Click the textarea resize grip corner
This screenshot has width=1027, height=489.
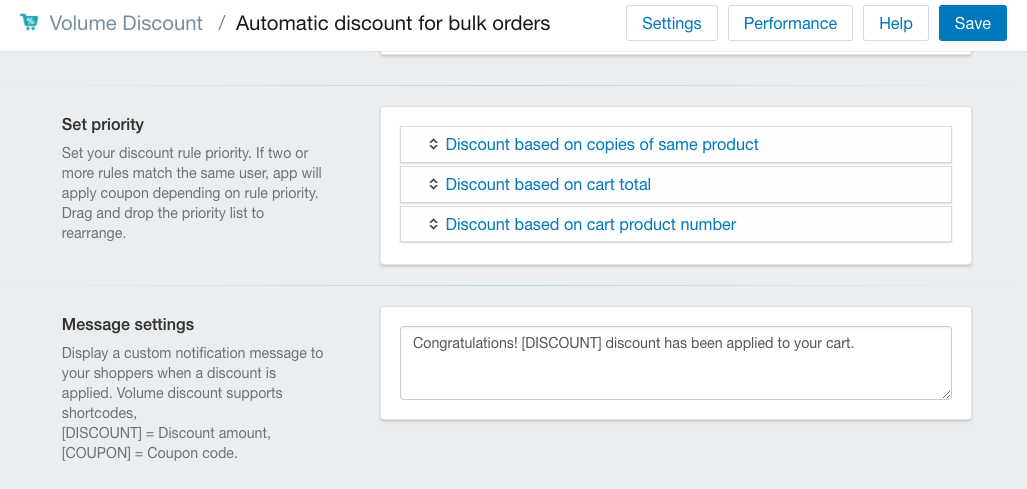946,394
